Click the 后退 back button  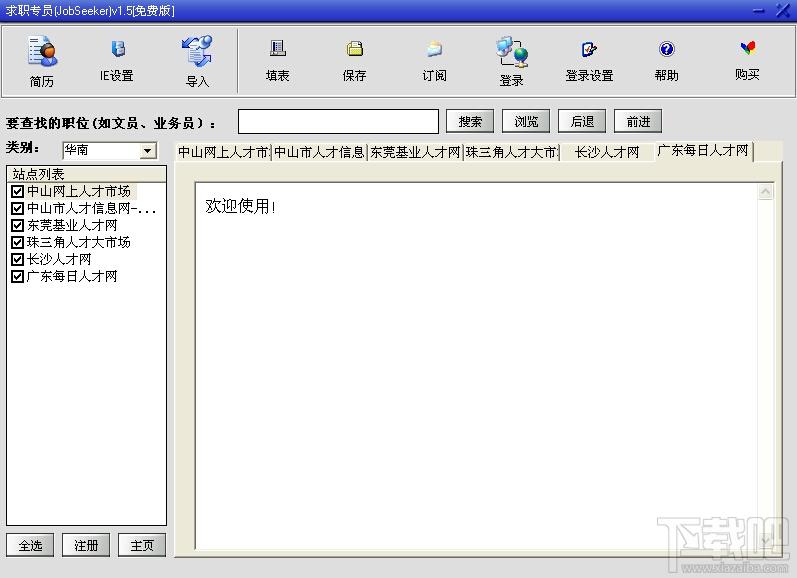tap(582, 121)
